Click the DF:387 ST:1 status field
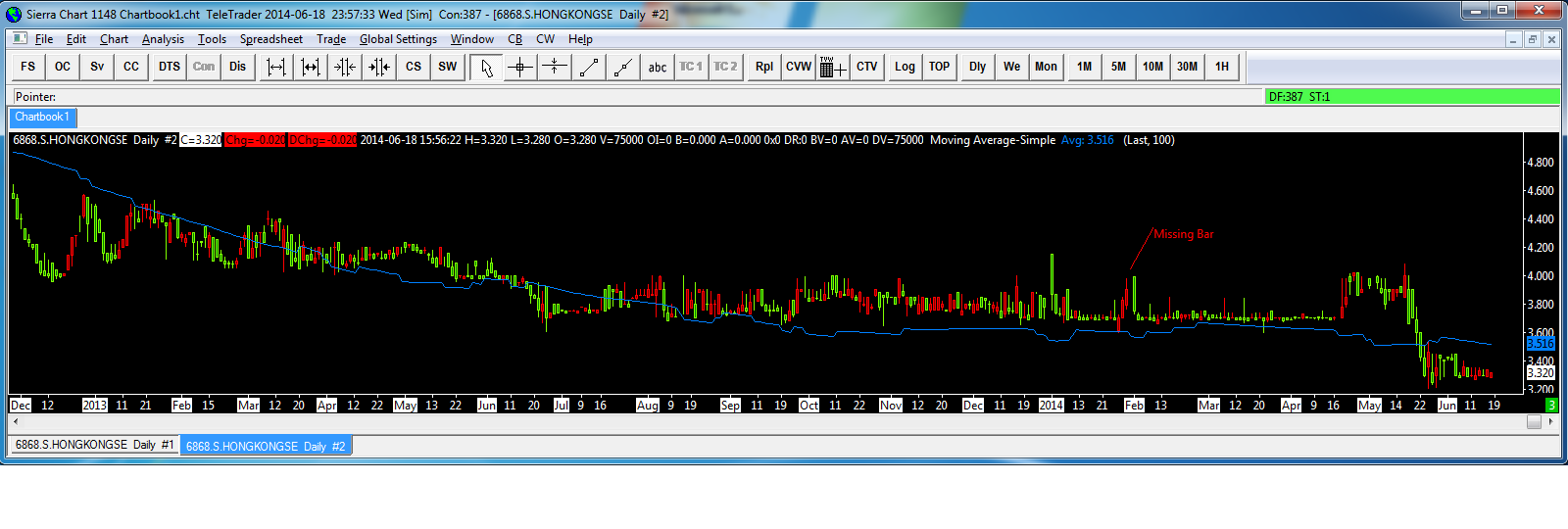The height and width of the screenshot is (529, 1568). tap(1412, 97)
